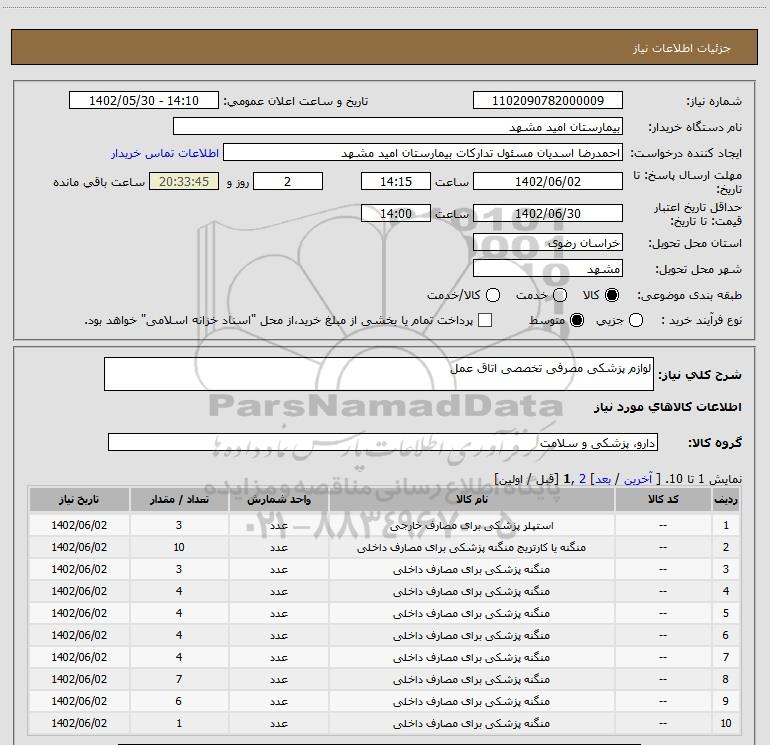Click the deadline time field 14:15
Image resolution: width=770 pixels, height=745 pixels.
(x=396, y=181)
